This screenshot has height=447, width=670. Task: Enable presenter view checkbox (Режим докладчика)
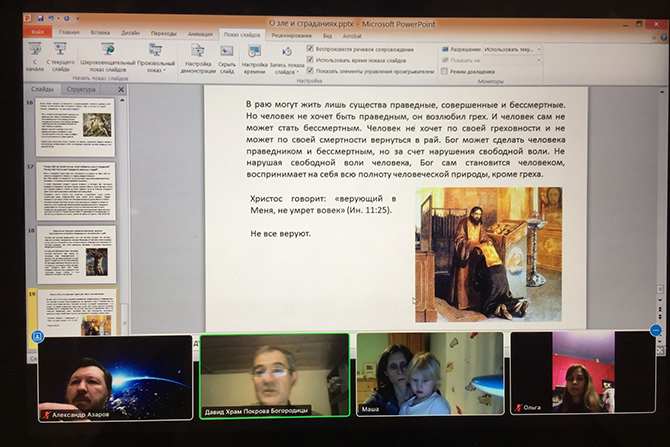pyautogui.click(x=444, y=71)
